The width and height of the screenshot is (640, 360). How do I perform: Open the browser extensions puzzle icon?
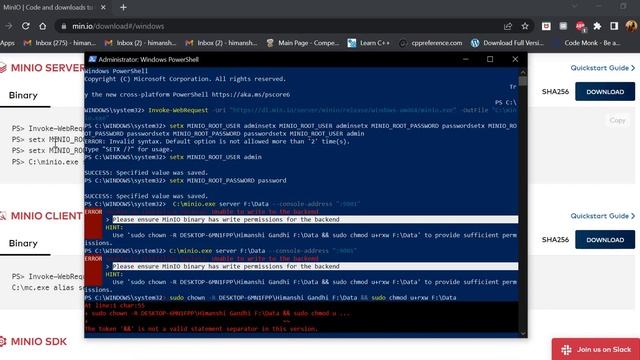[x=597, y=26]
